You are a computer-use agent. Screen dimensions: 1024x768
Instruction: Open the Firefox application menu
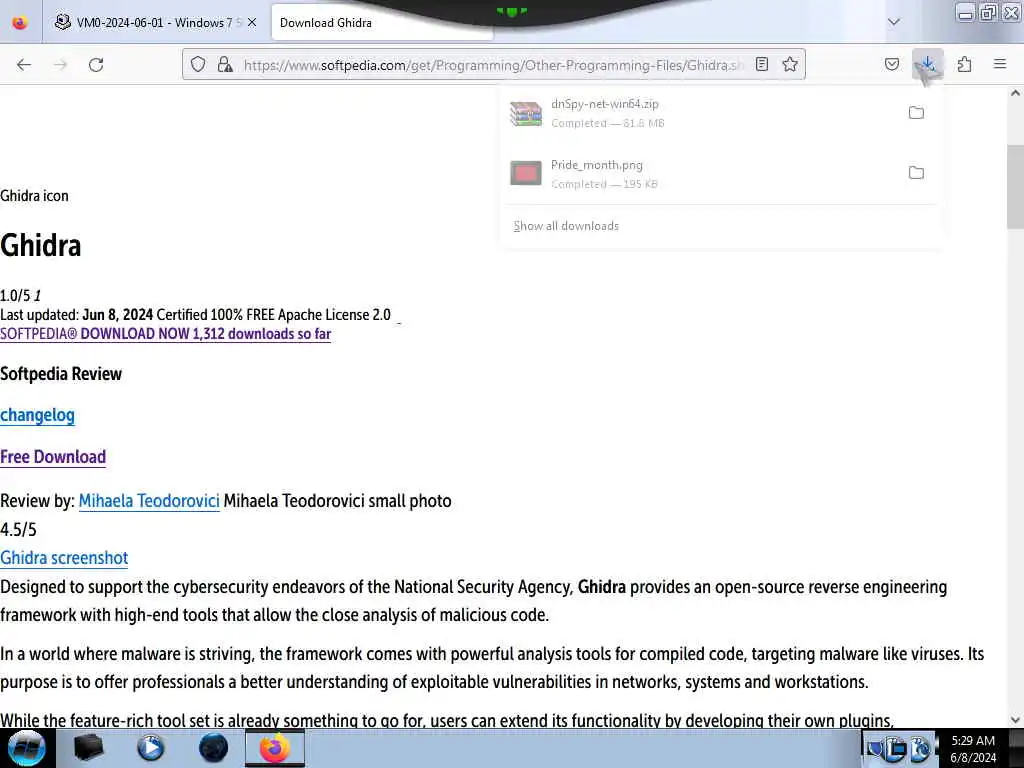(1000, 64)
